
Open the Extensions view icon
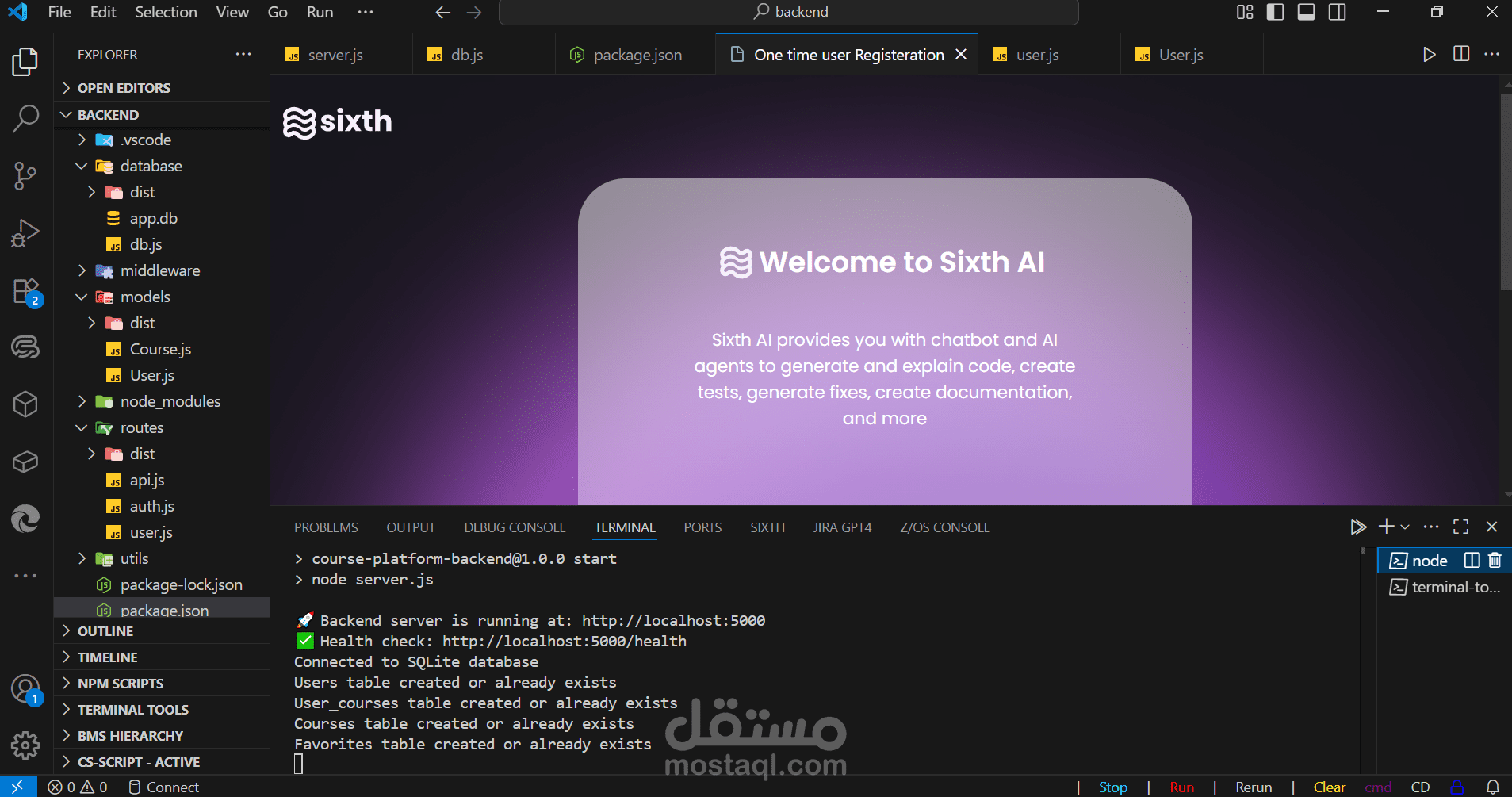tap(25, 291)
